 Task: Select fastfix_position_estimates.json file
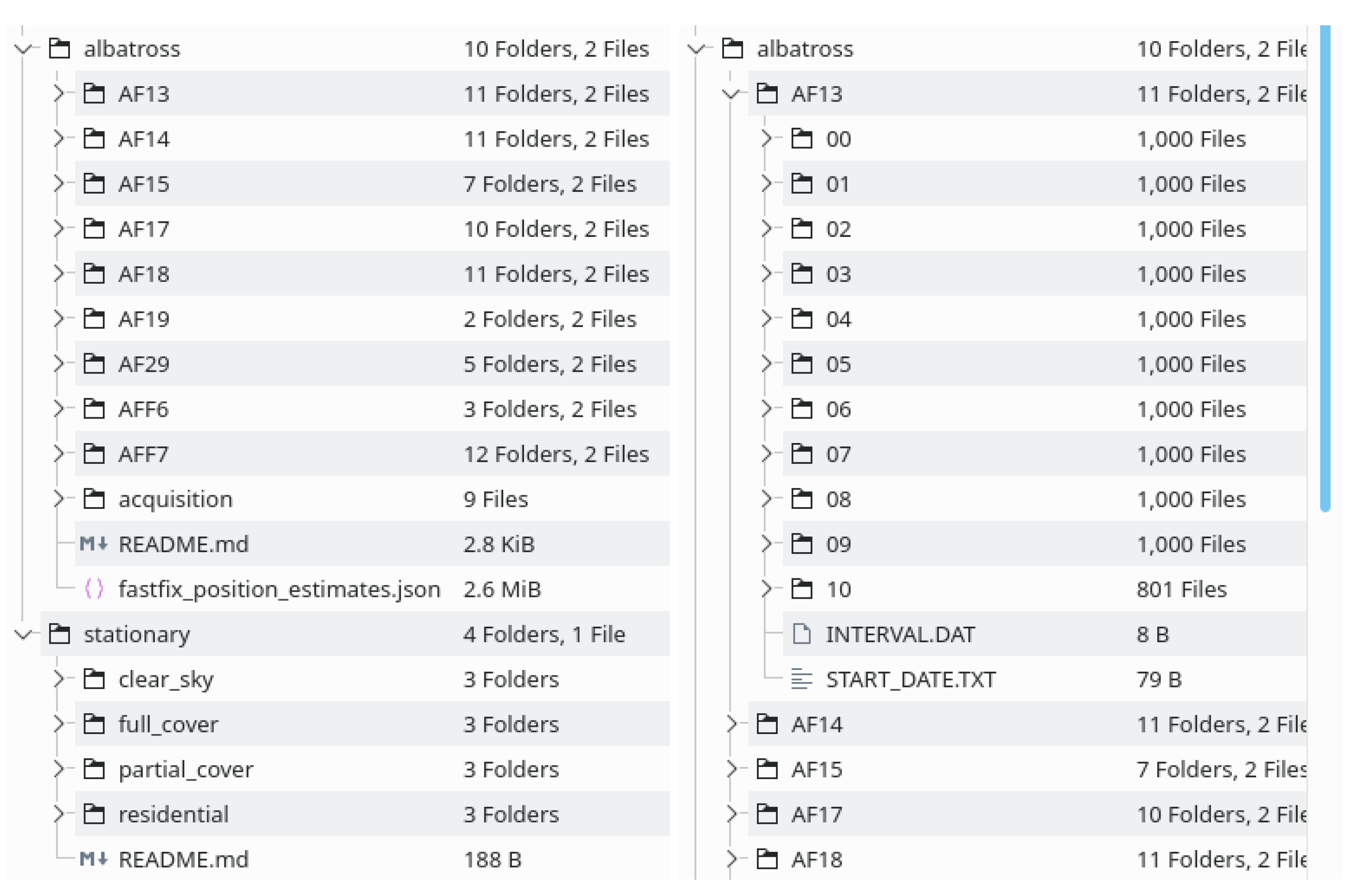click(279, 589)
